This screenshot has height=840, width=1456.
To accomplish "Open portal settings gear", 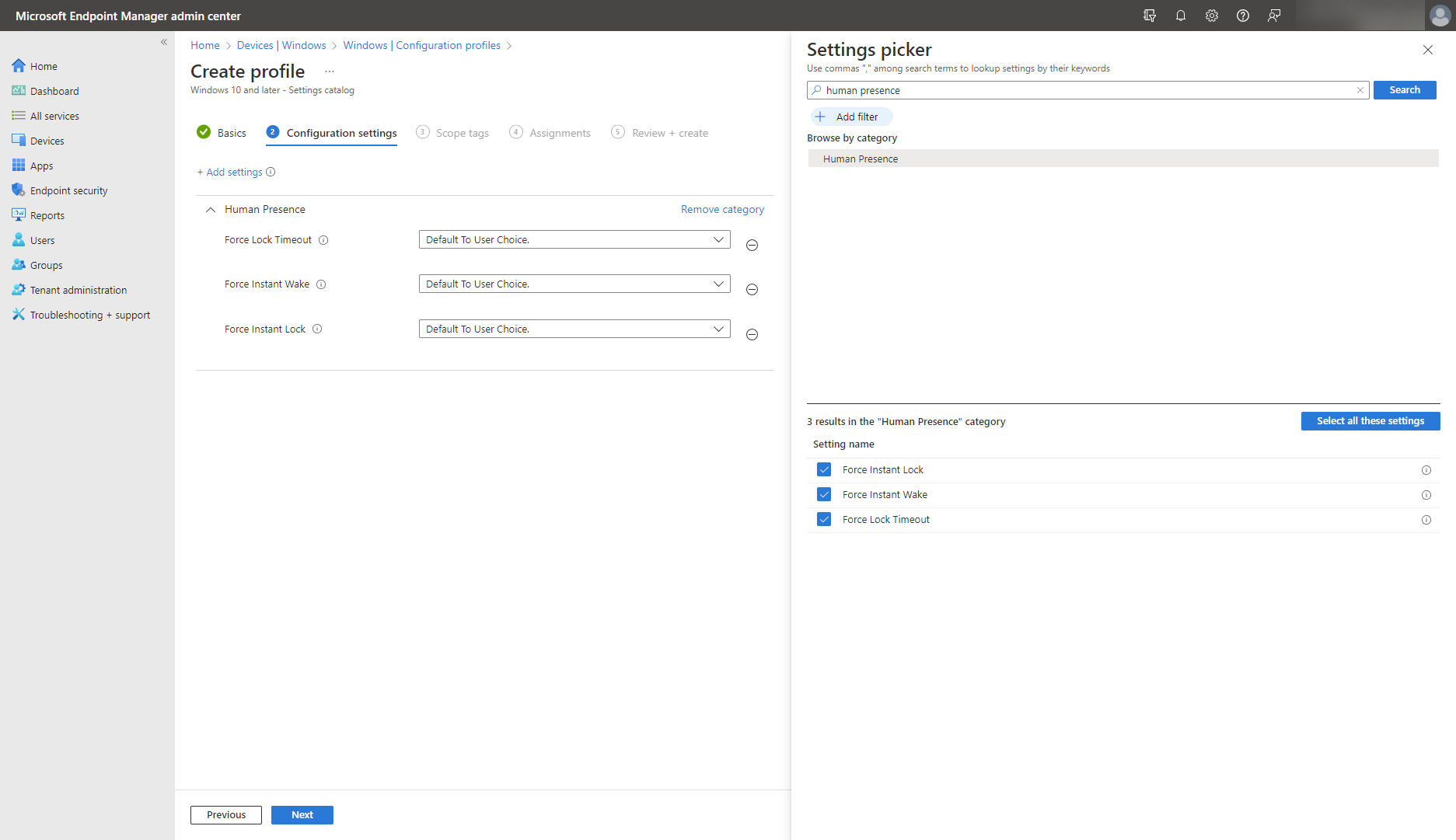I will click(1212, 16).
